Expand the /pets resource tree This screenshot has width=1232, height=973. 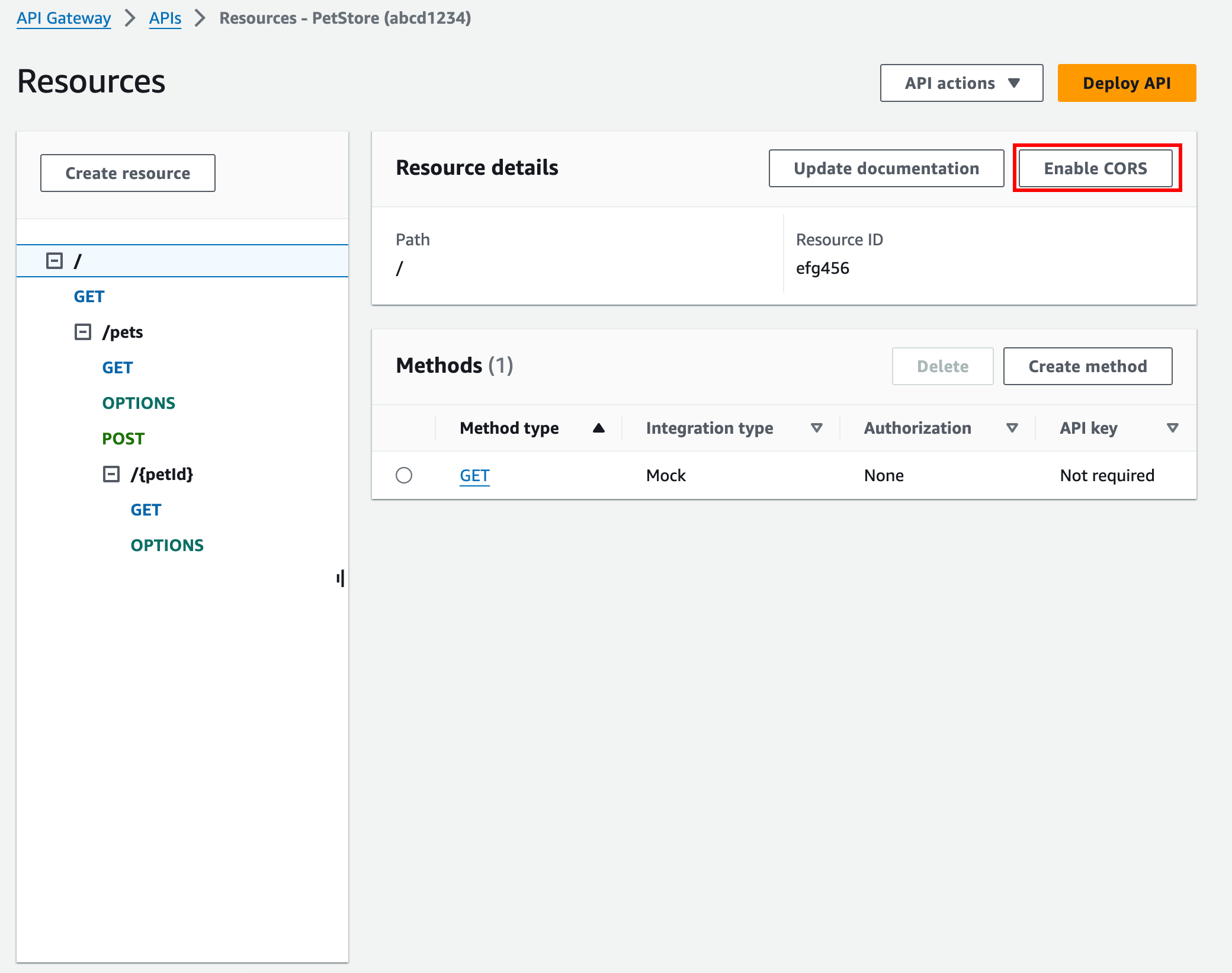click(83, 331)
